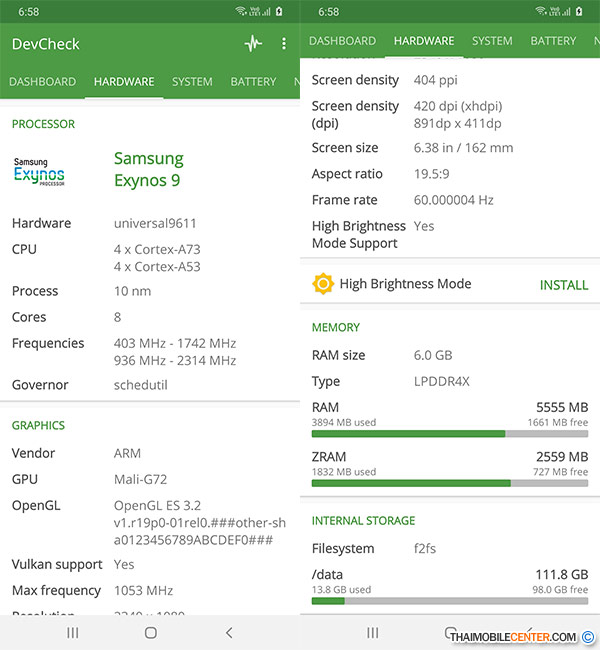
Task: Tap the High Brightness Mode sun icon
Action: coord(323,284)
